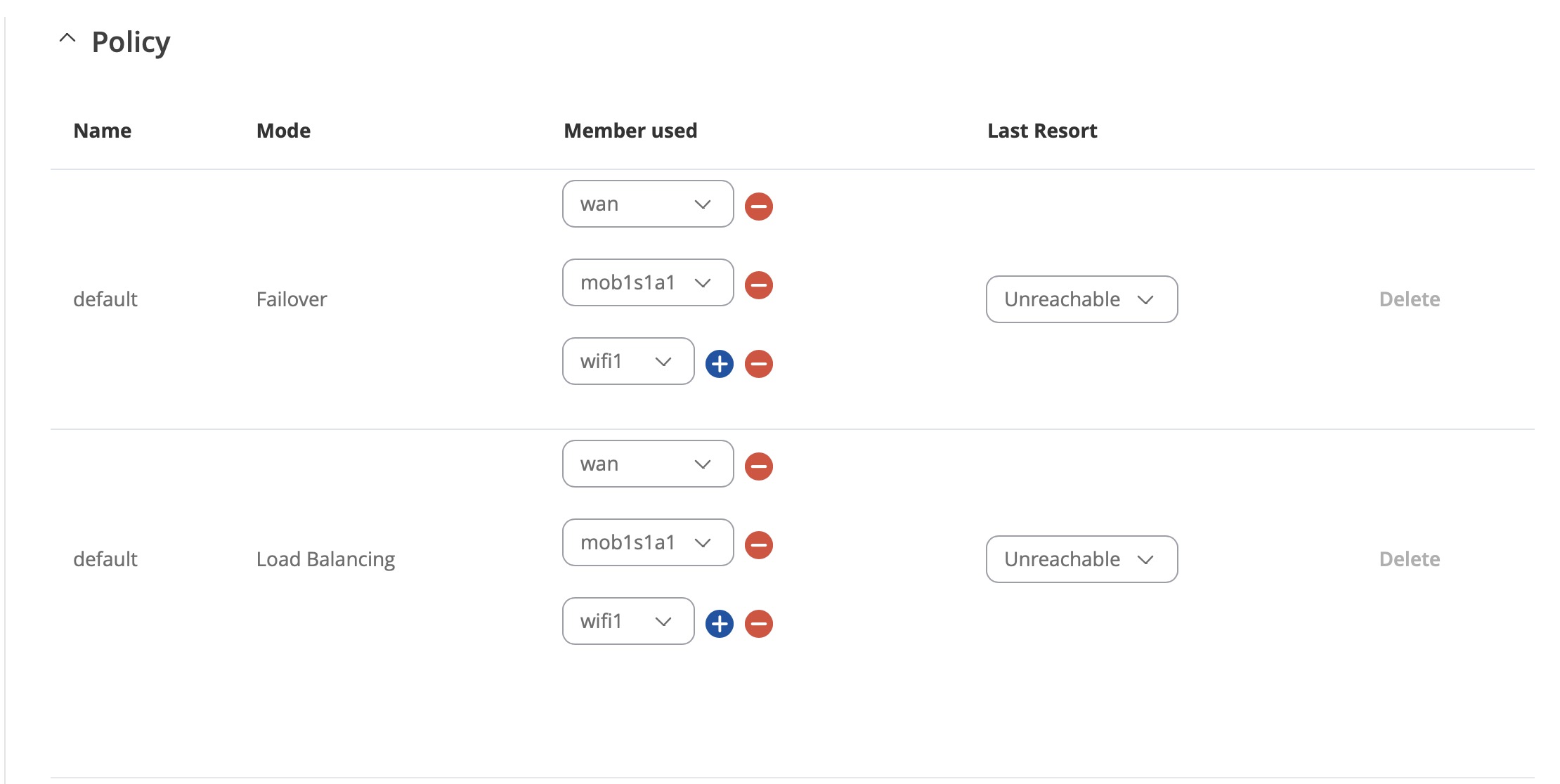The width and height of the screenshot is (1560, 784).
Task: Remove wifi1 member from Load Balancing policy
Action: [x=759, y=624]
